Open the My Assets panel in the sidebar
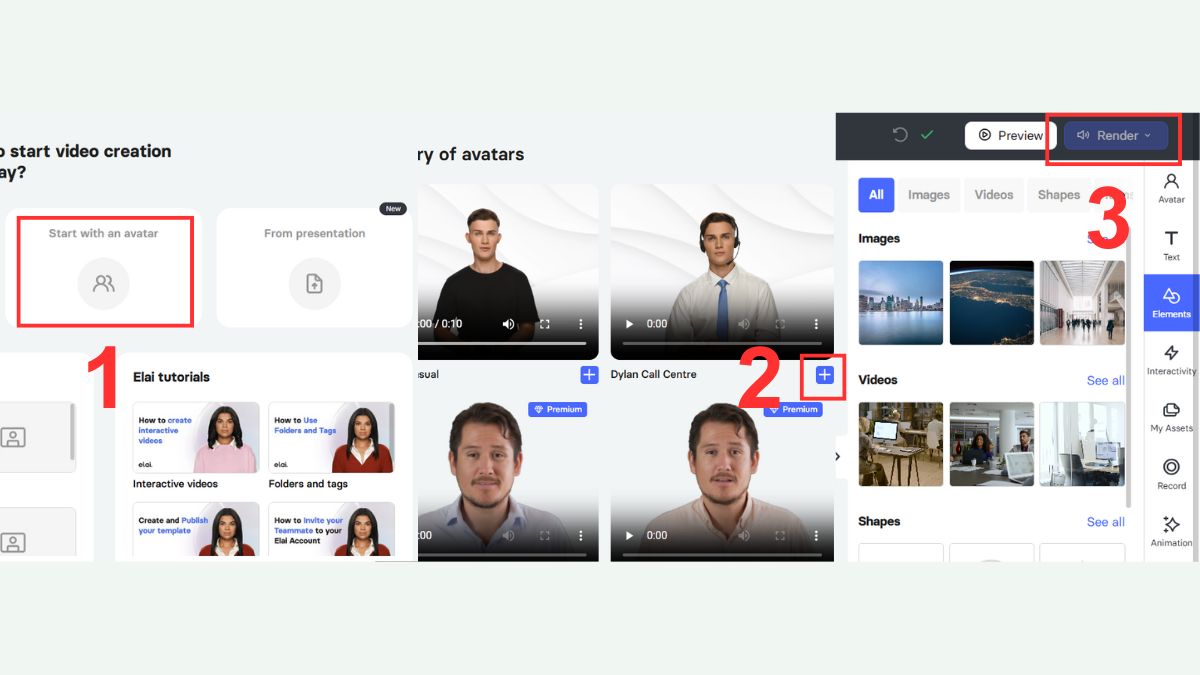This screenshot has height=675, width=1200. (x=1171, y=417)
